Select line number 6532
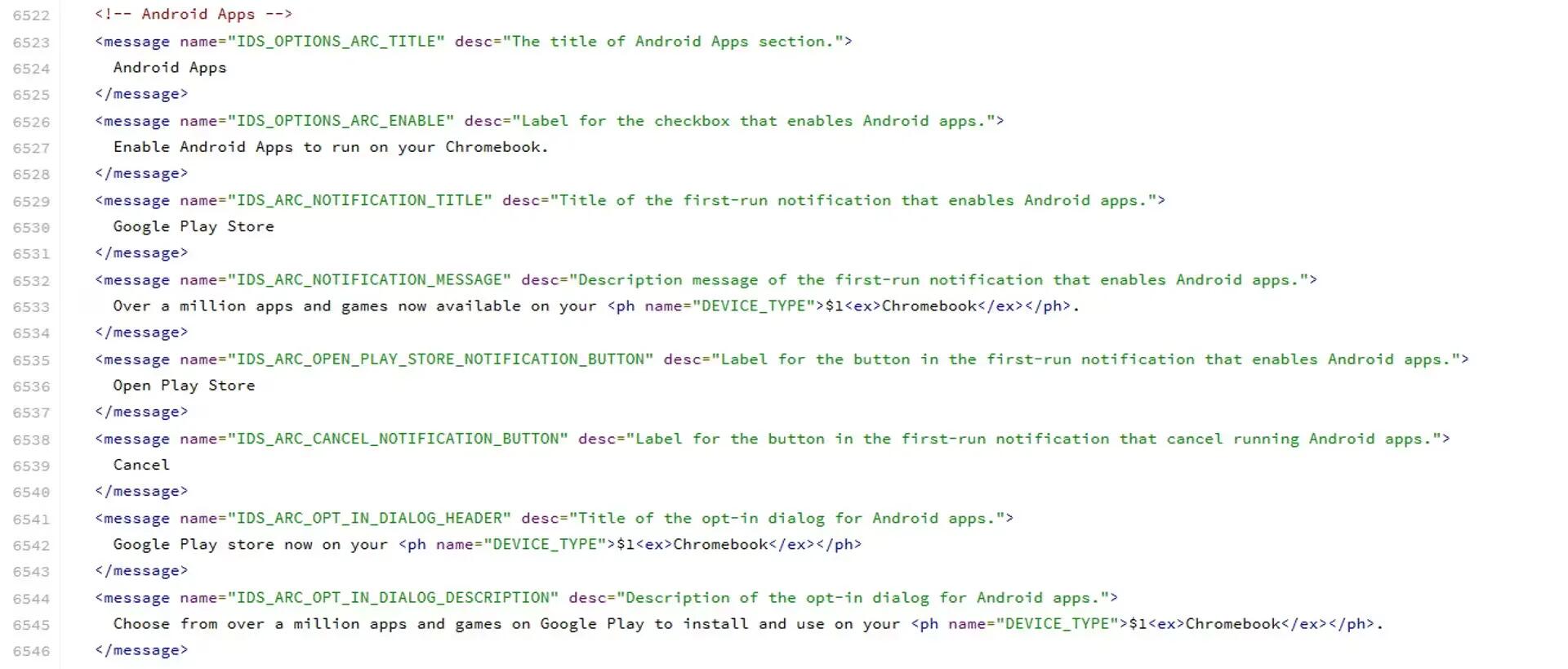Image resolution: width=1568 pixels, height=669 pixels. pos(31,281)
